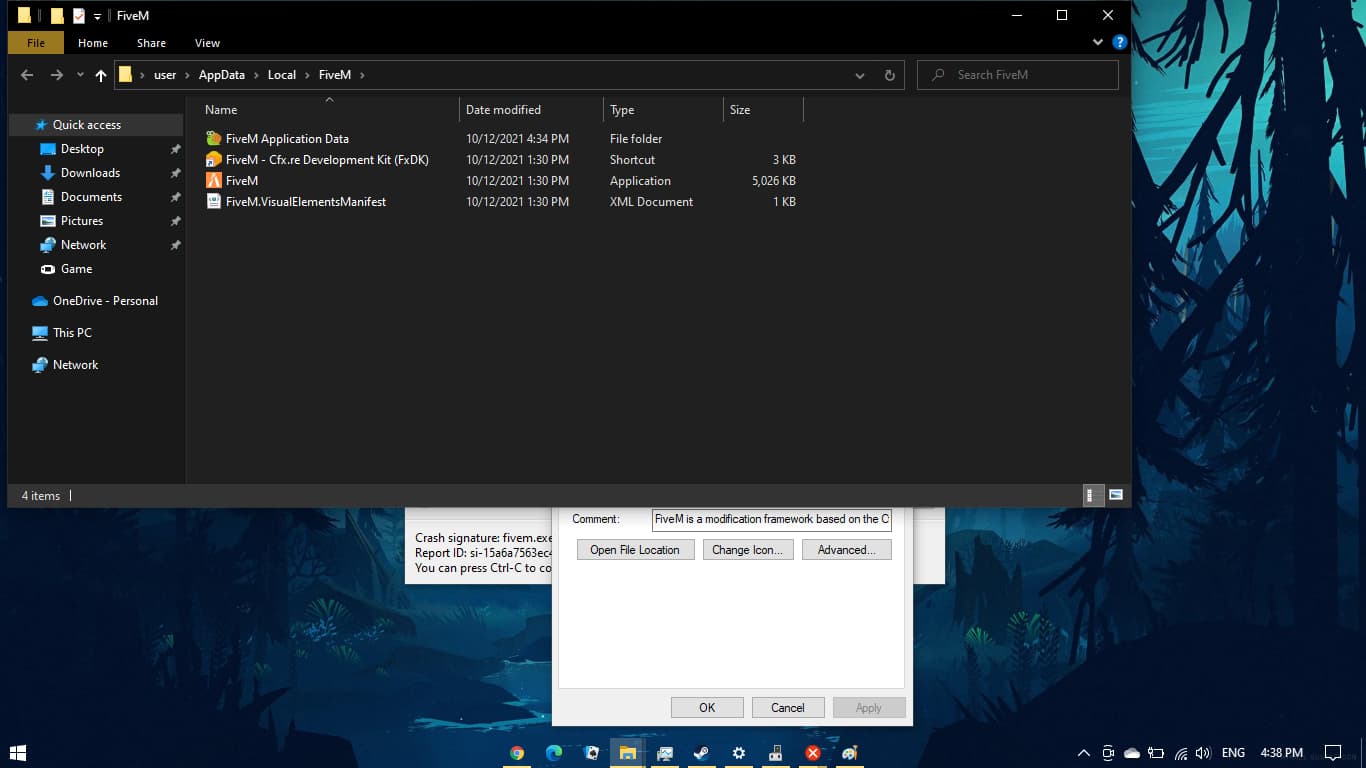The width and height of the screenshot is (1366, 768).
Task: Select the FxDK shortcut icon
Action: coord(213,160)
